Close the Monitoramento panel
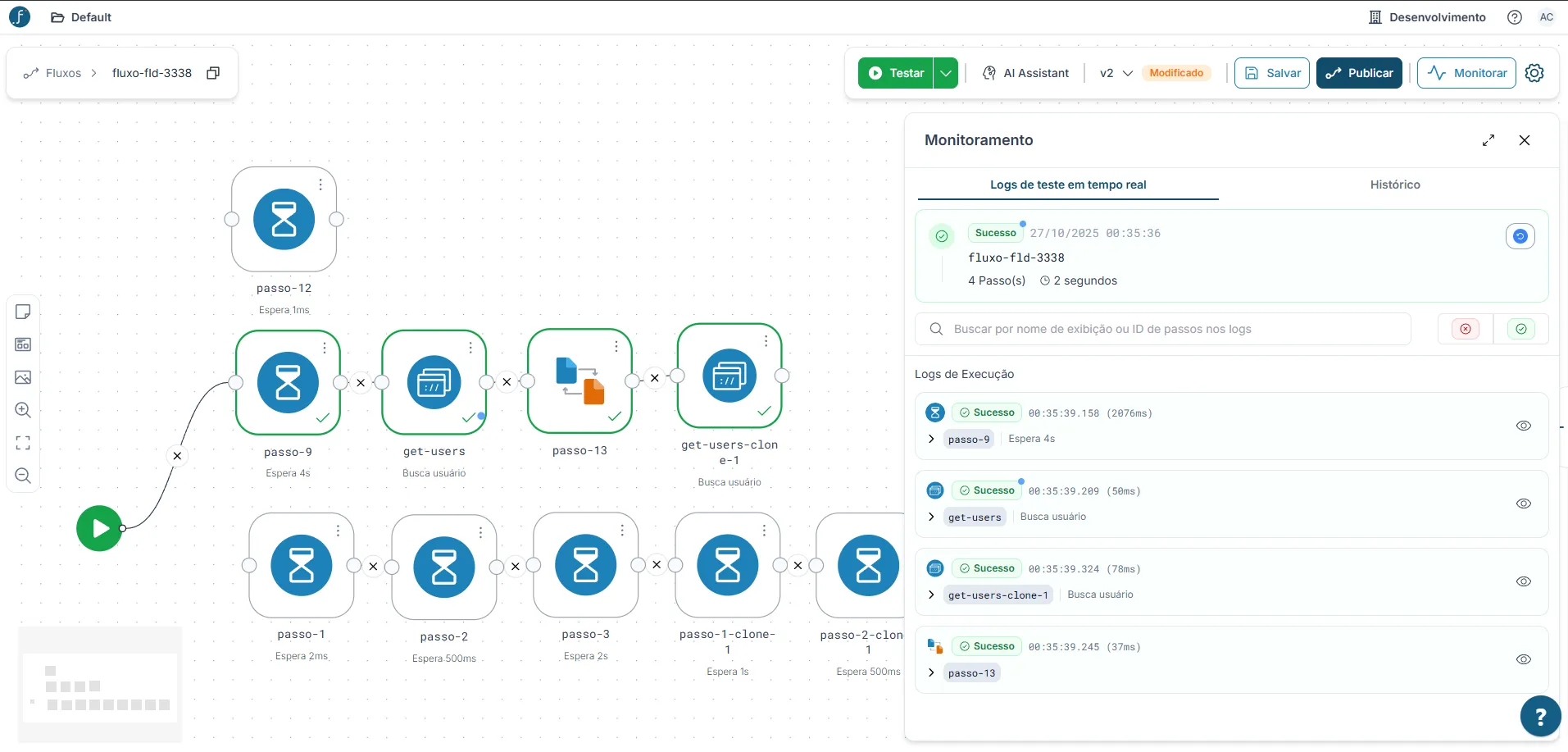 pyautogui.click(x=1525, y=140)
